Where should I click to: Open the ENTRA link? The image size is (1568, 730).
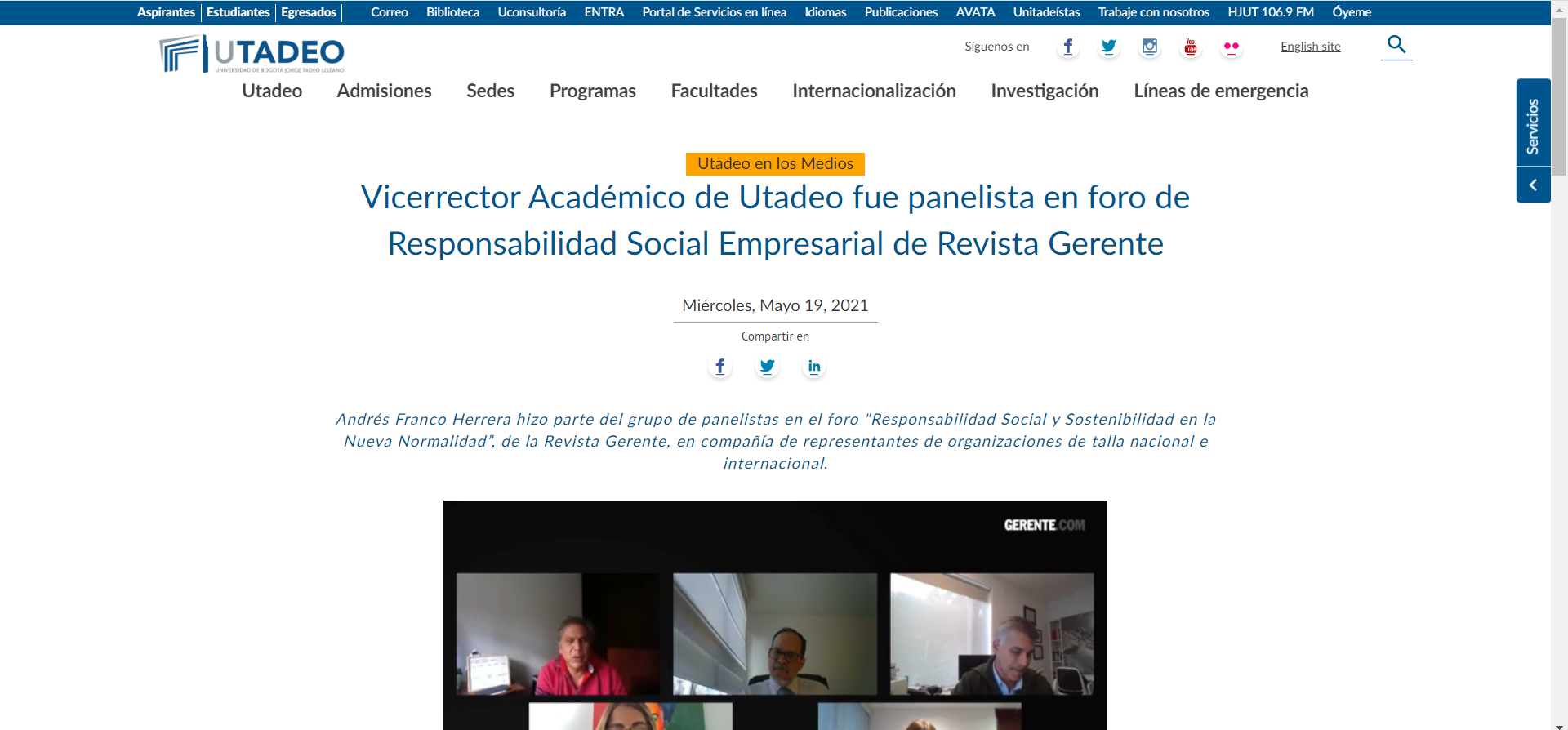tap(604, 12)
